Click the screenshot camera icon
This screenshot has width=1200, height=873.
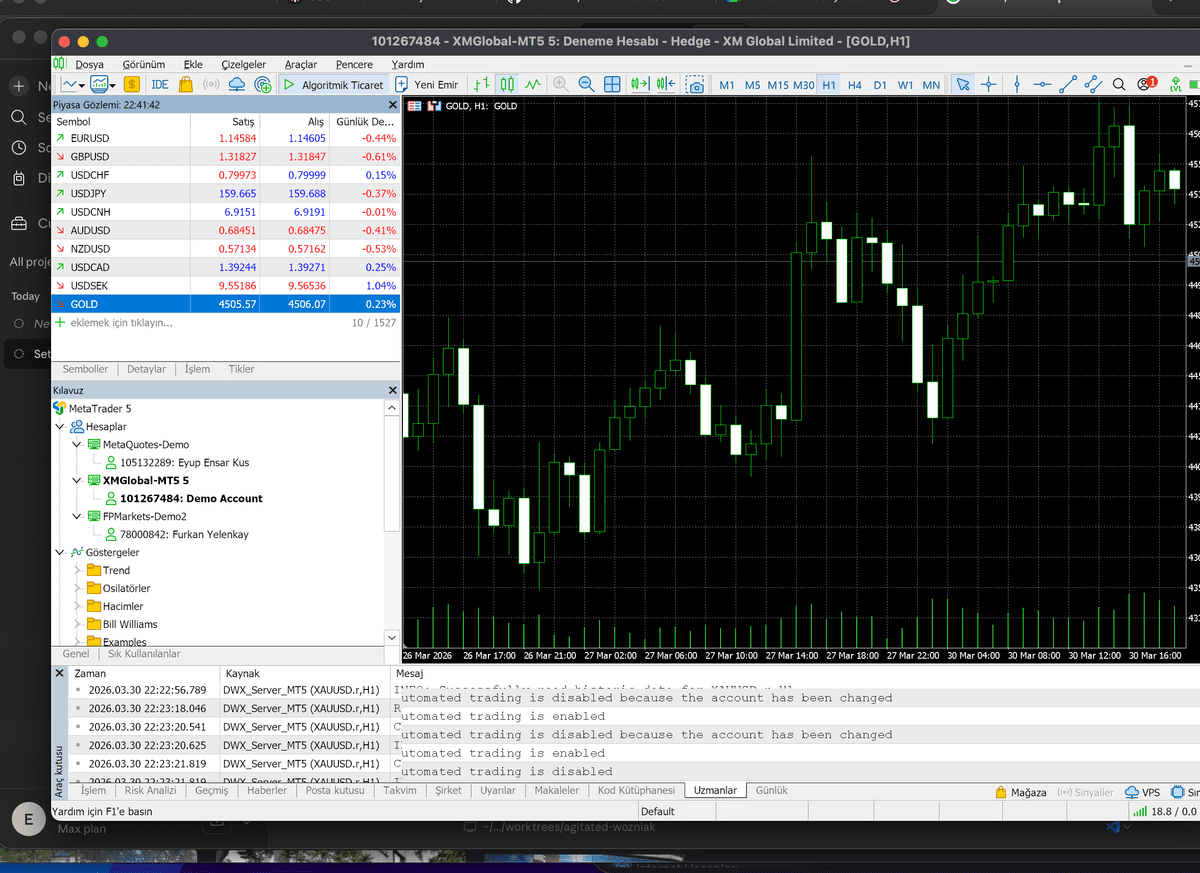point(694,85)
